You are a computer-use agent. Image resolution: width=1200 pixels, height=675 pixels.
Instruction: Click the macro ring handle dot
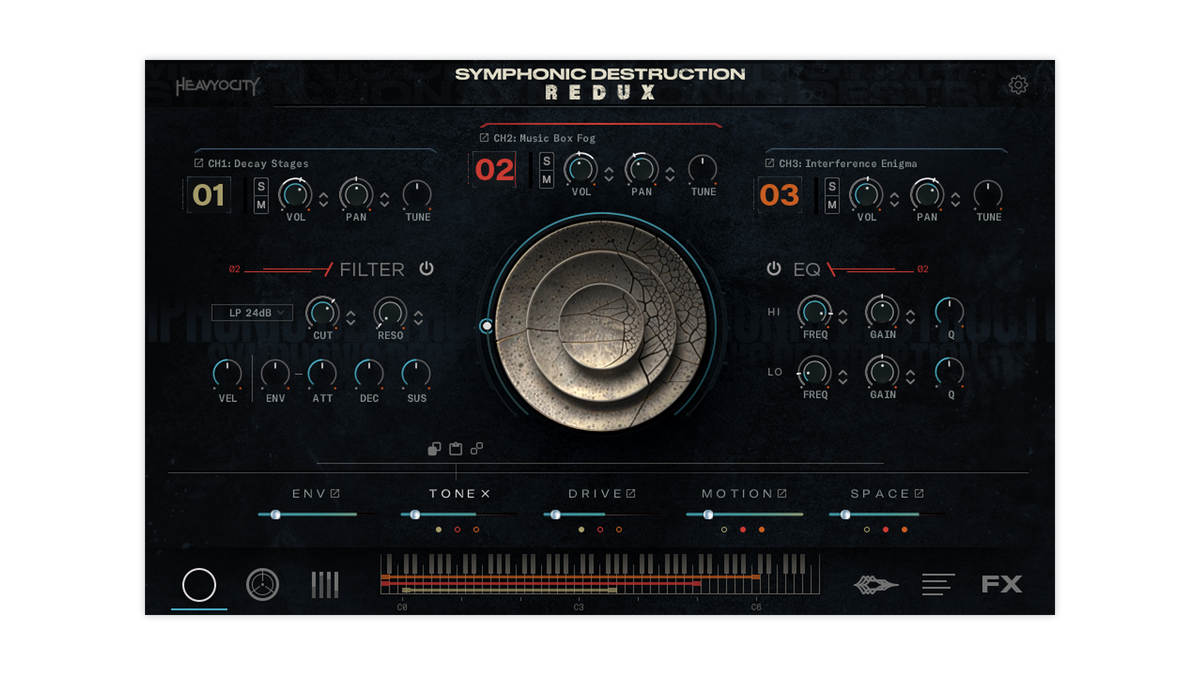click(487, 325)
